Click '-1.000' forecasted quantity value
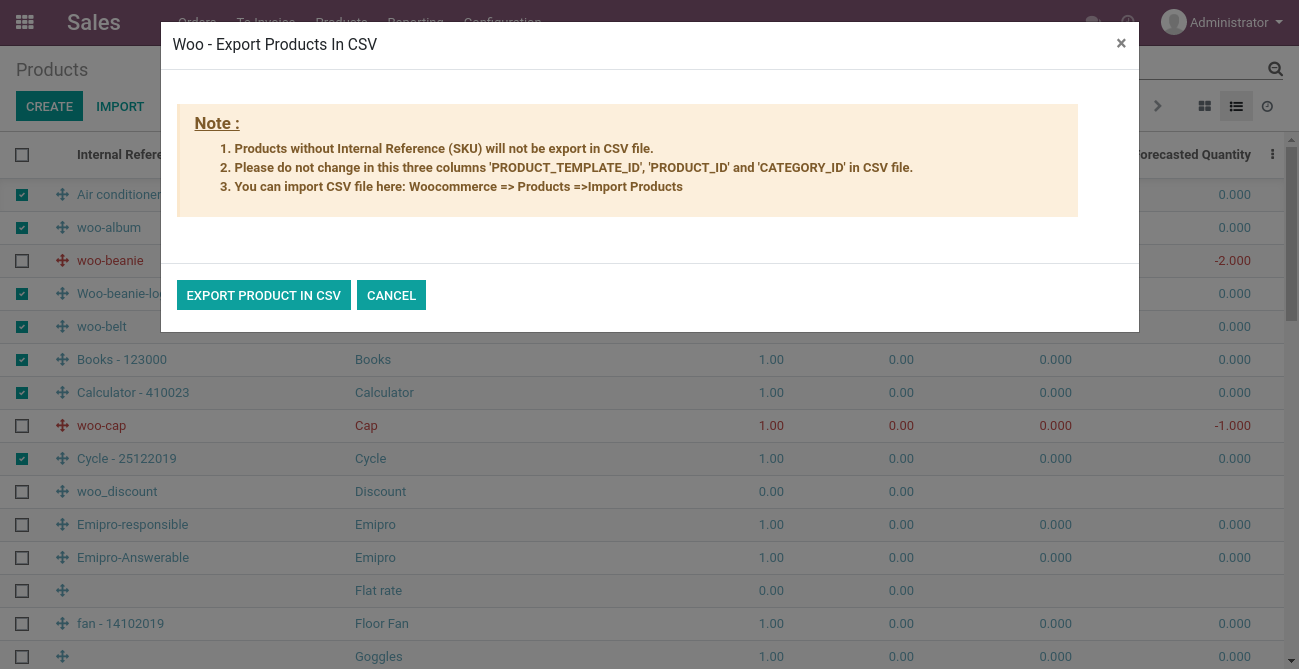This screenshot has width=1299, height=669. pos(1232,426)
